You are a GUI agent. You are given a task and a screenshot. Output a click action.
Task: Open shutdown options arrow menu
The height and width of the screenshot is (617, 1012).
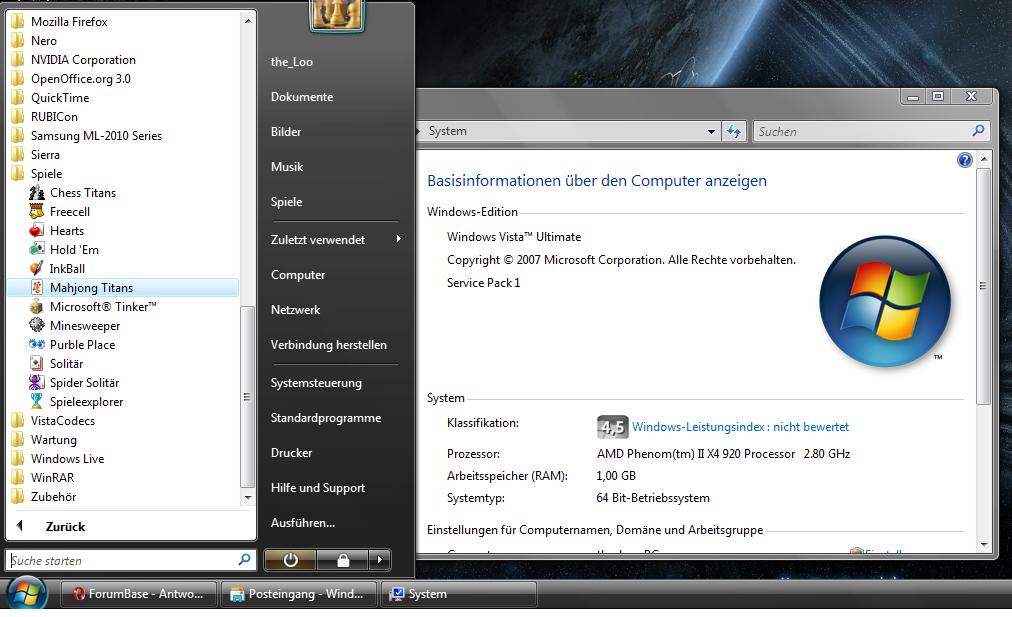(x=380, y=560)
